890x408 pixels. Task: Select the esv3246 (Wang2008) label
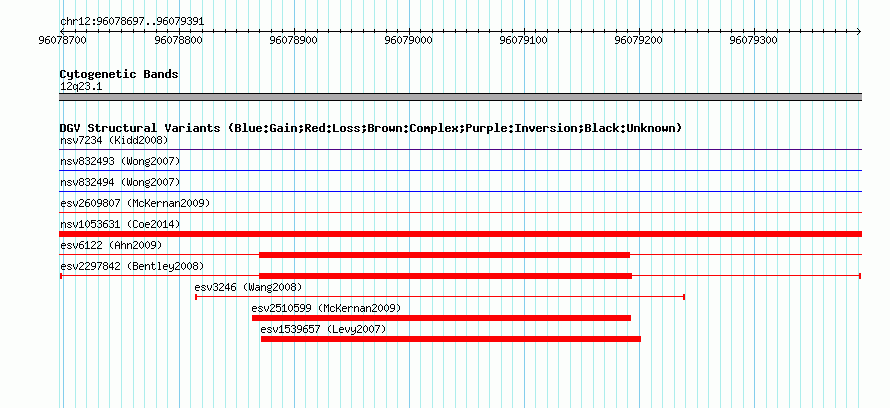(248, 287)
